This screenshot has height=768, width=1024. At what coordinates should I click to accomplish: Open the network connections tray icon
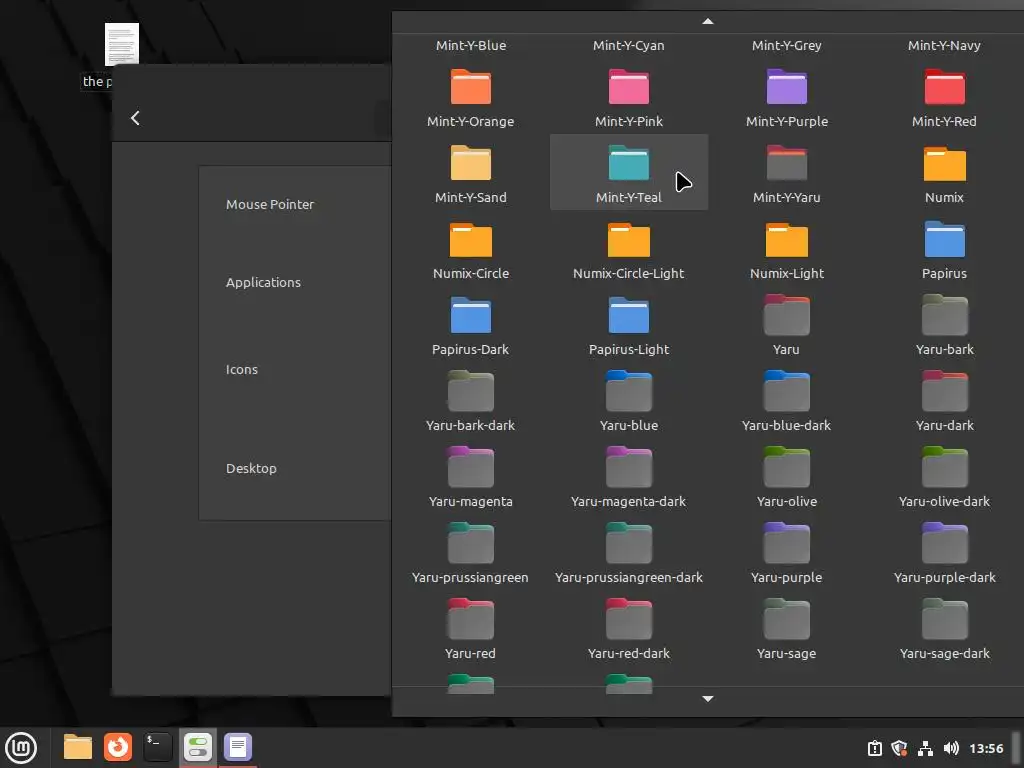click(x=925, y=748)
